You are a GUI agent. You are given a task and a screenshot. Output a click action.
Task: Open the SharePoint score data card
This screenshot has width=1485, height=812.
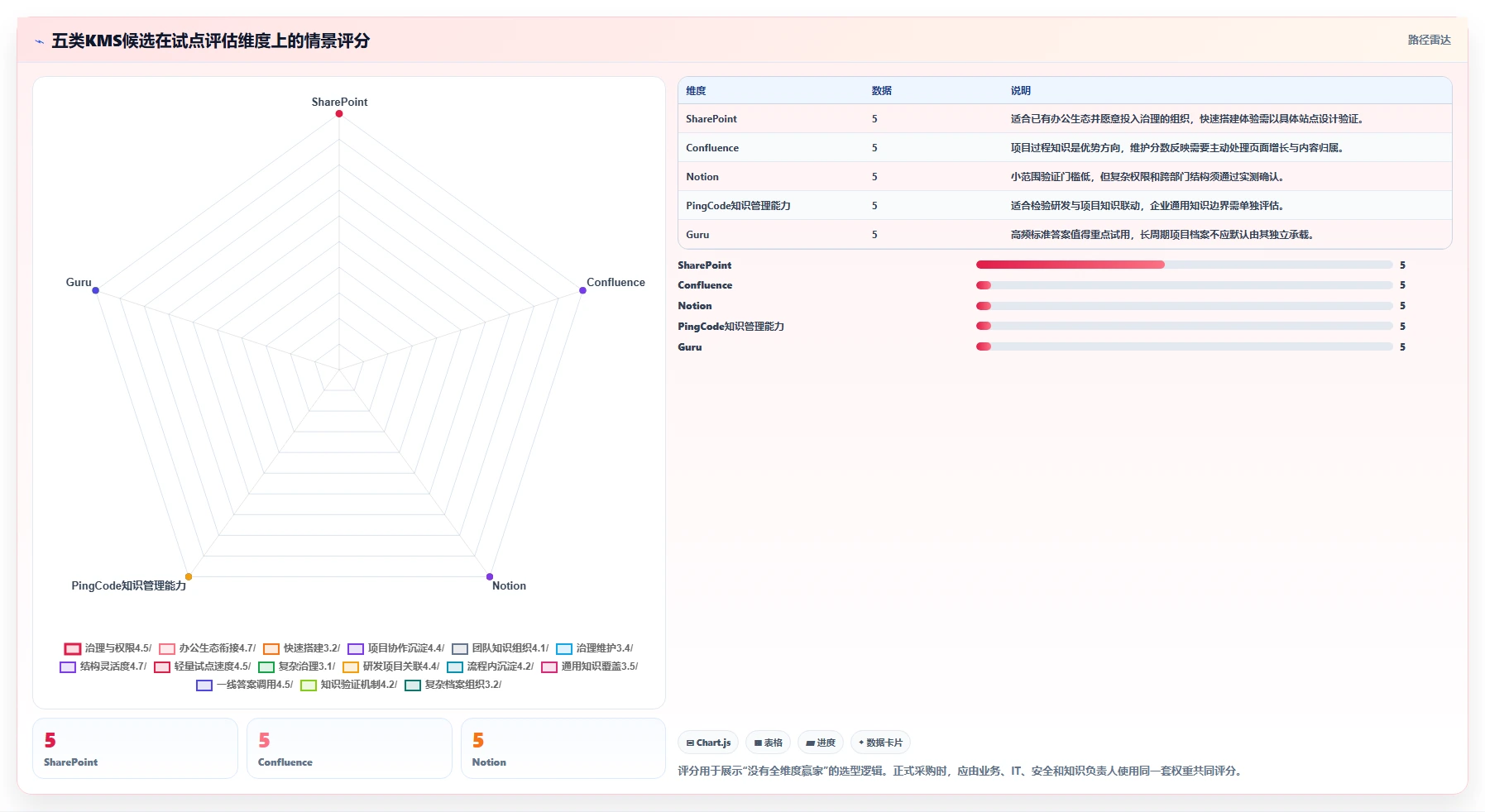tap(135, 748)
